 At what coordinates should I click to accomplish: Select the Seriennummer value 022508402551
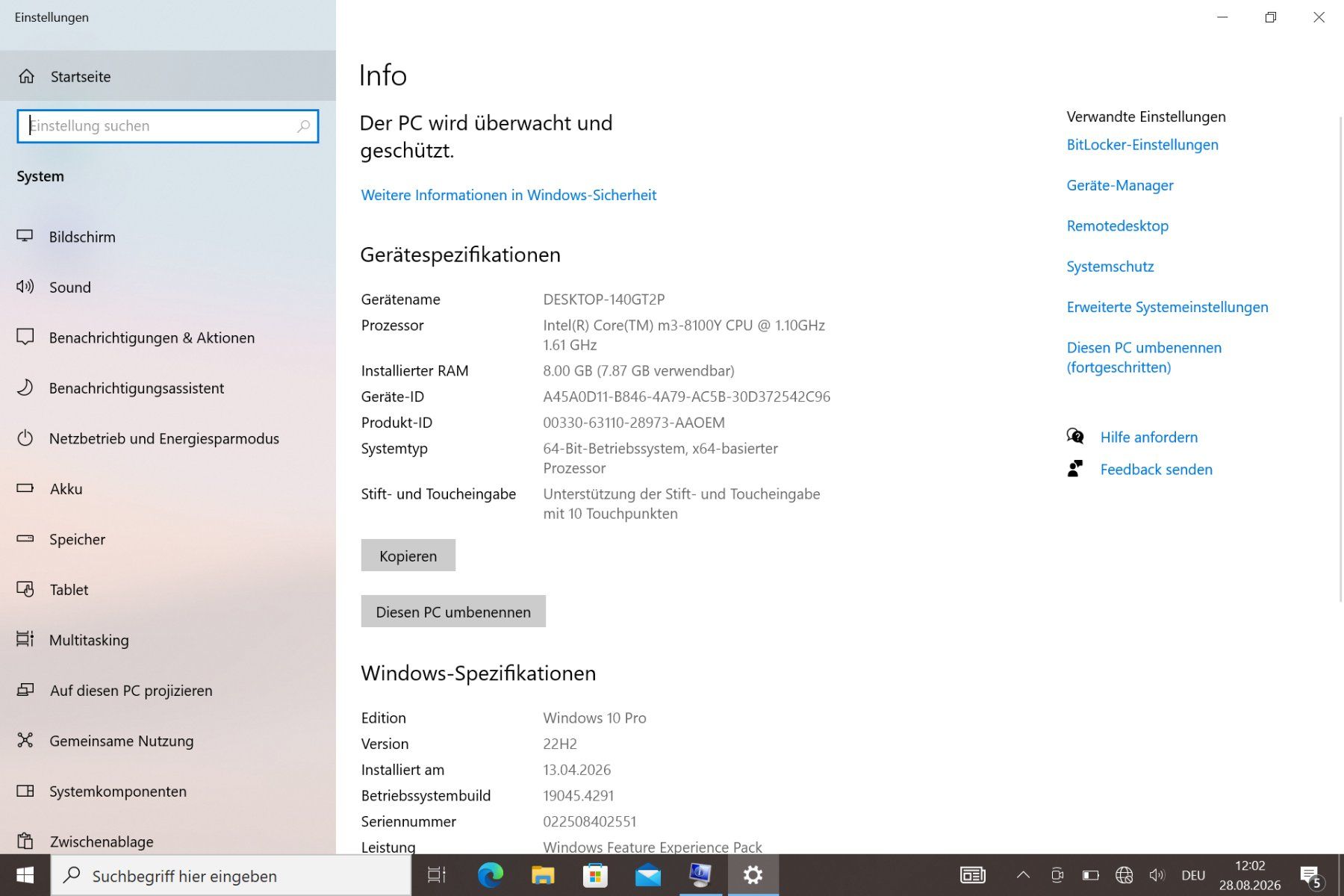click(x=590, y=821)
